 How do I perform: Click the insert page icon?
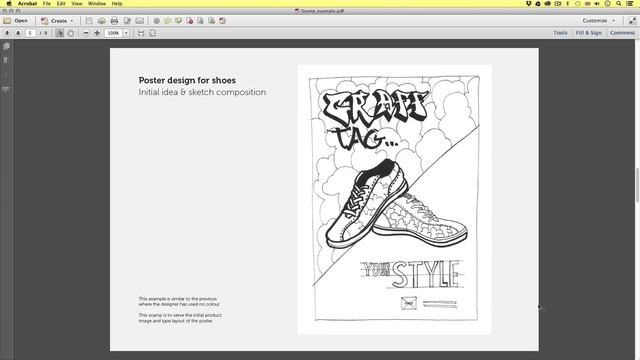[211, 20]
